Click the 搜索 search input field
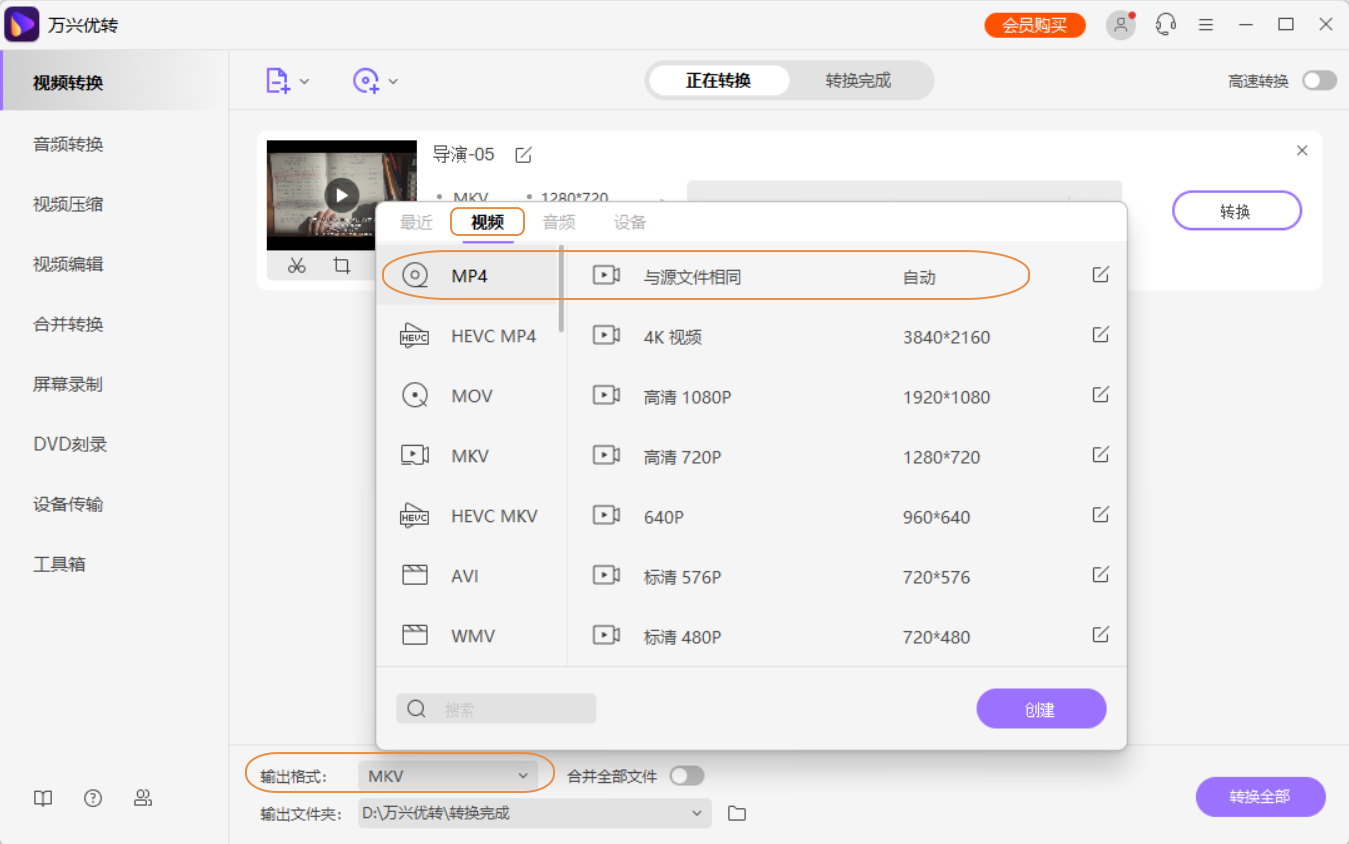Viewport: 1349px width, 844px height. [x=495, y=708]
